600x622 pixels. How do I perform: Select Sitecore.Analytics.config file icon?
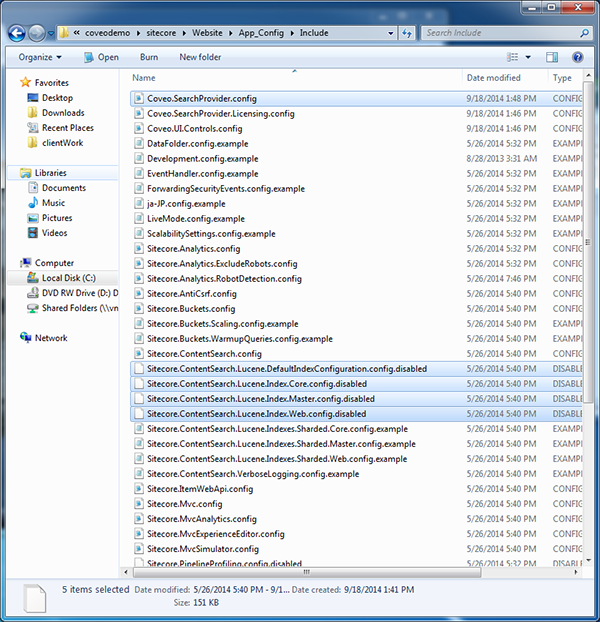pyautogui.click(x=138, y=249)
